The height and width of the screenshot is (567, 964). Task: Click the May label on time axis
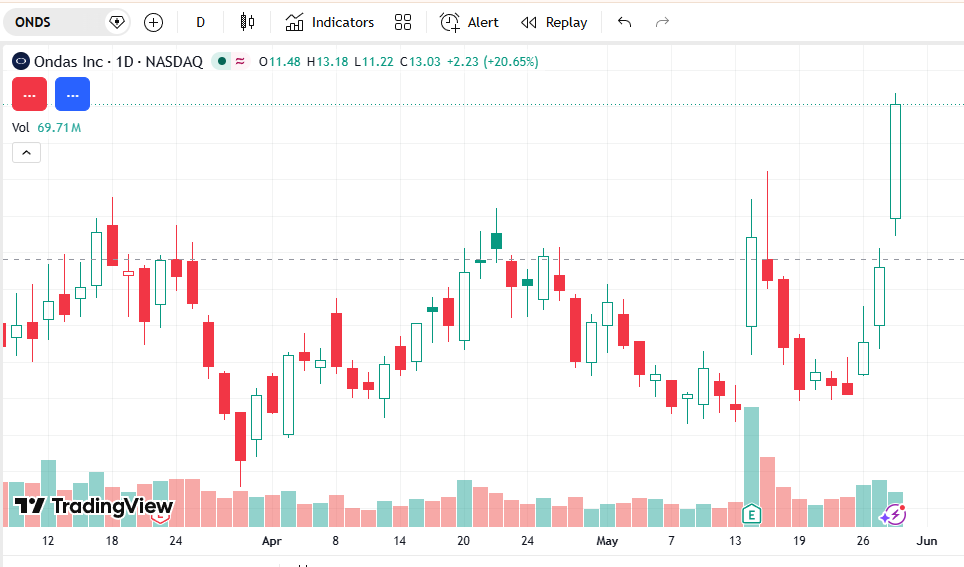(607, 541)
